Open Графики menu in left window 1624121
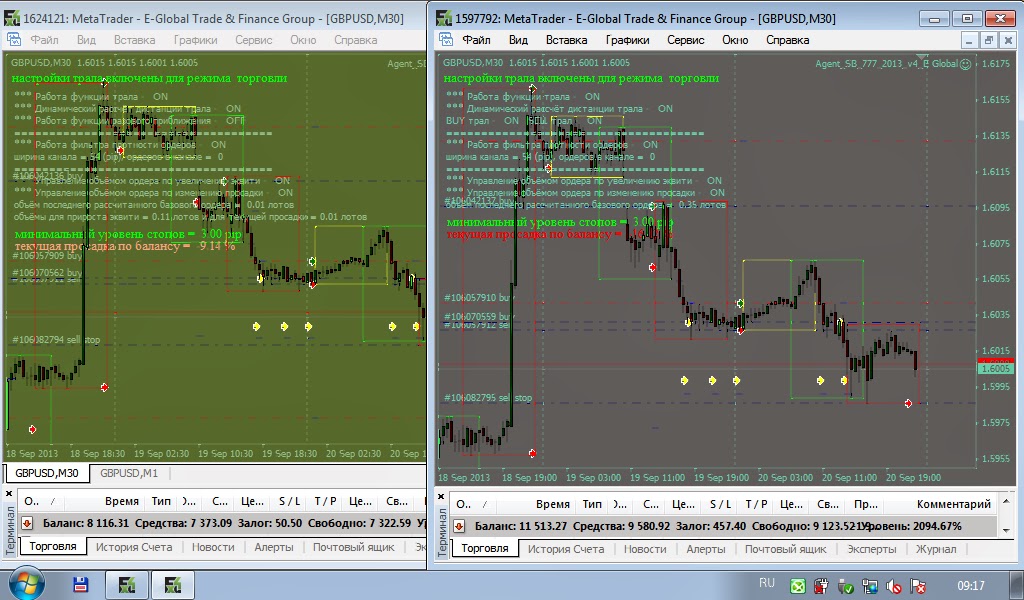This screenshot has width=1024, height=600. tap(195, 40)
